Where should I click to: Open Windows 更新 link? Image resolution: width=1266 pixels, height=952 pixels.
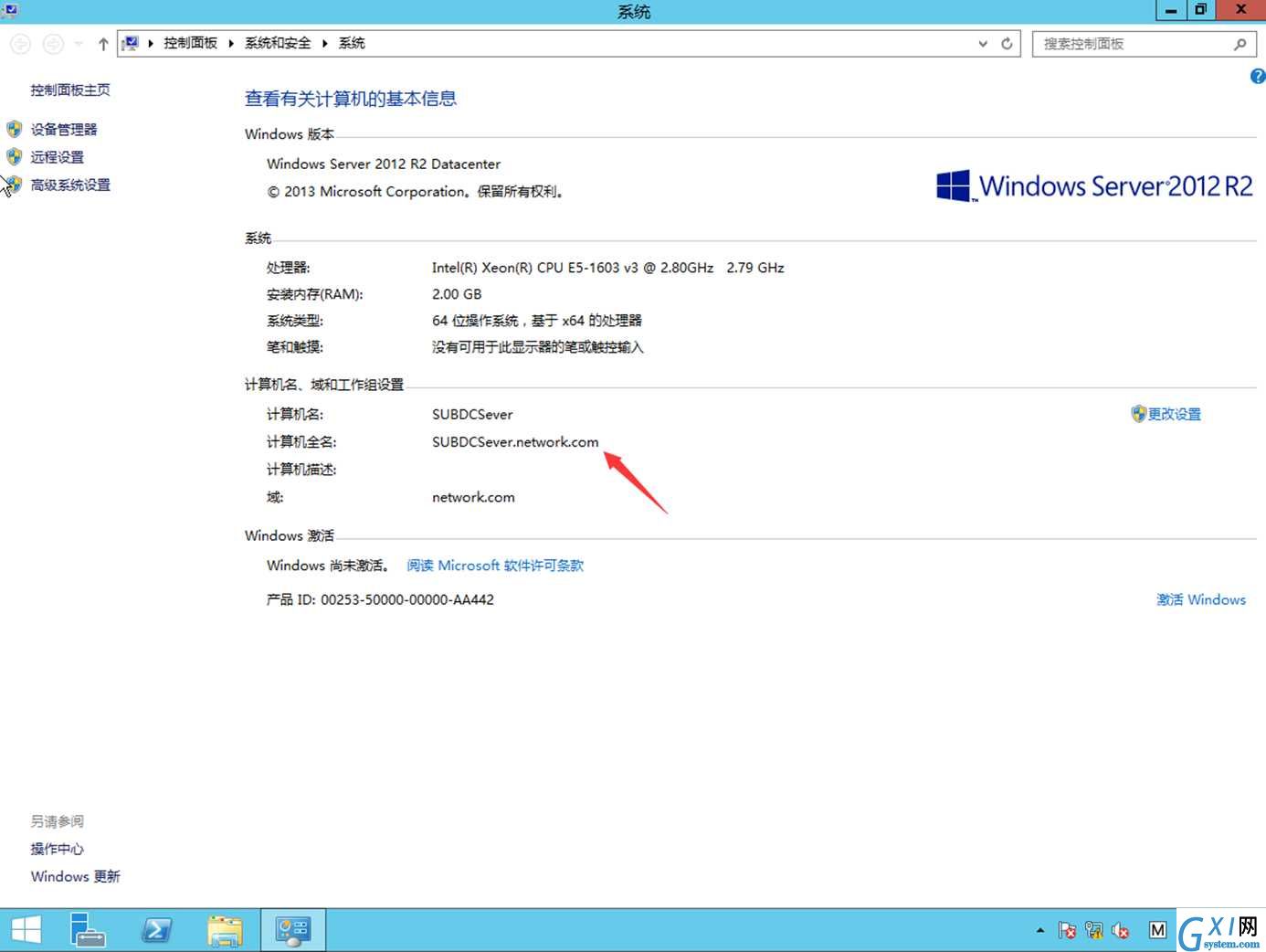[76, 876]
